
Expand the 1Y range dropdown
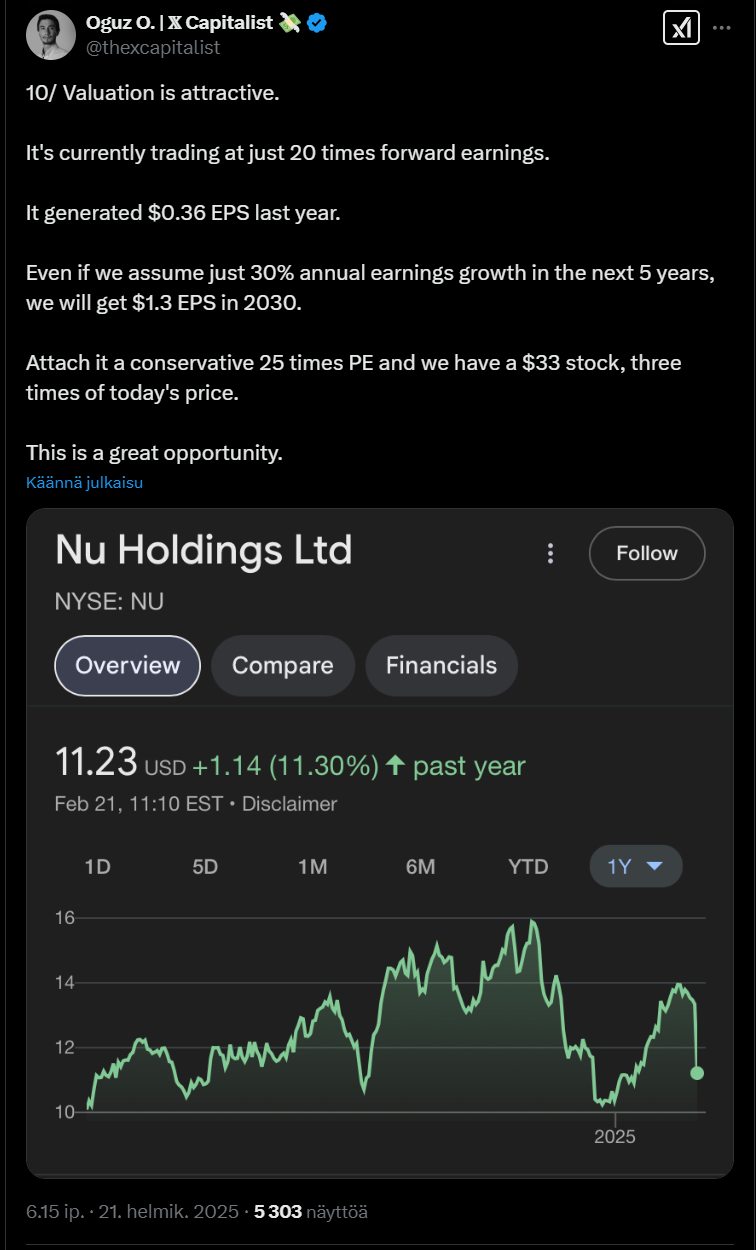point(636,866)
